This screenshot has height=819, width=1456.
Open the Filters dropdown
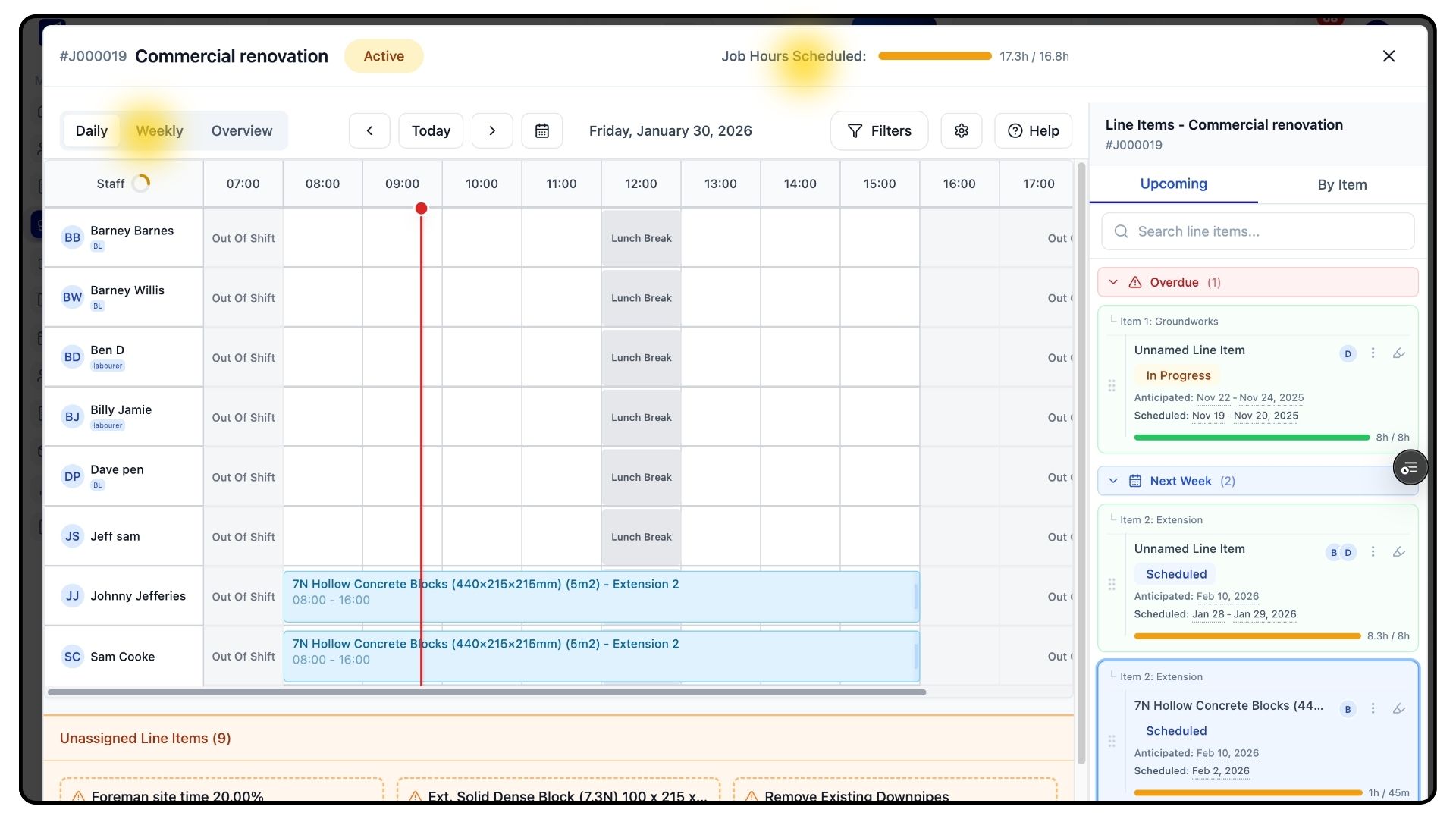[879, 130]
